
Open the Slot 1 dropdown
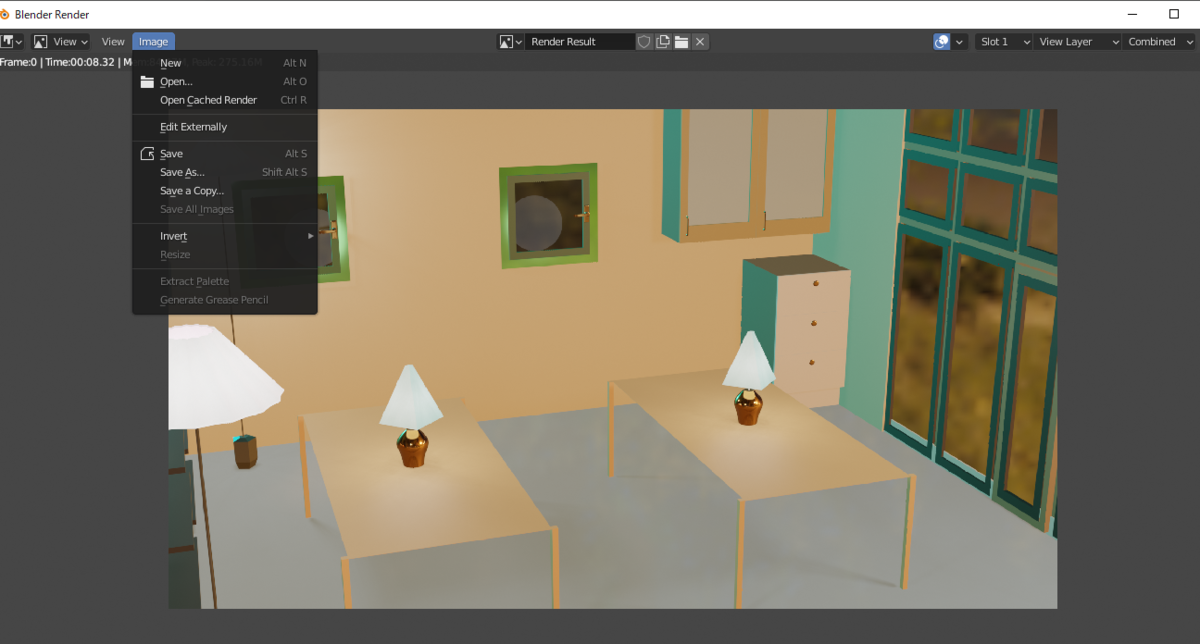1003,41
